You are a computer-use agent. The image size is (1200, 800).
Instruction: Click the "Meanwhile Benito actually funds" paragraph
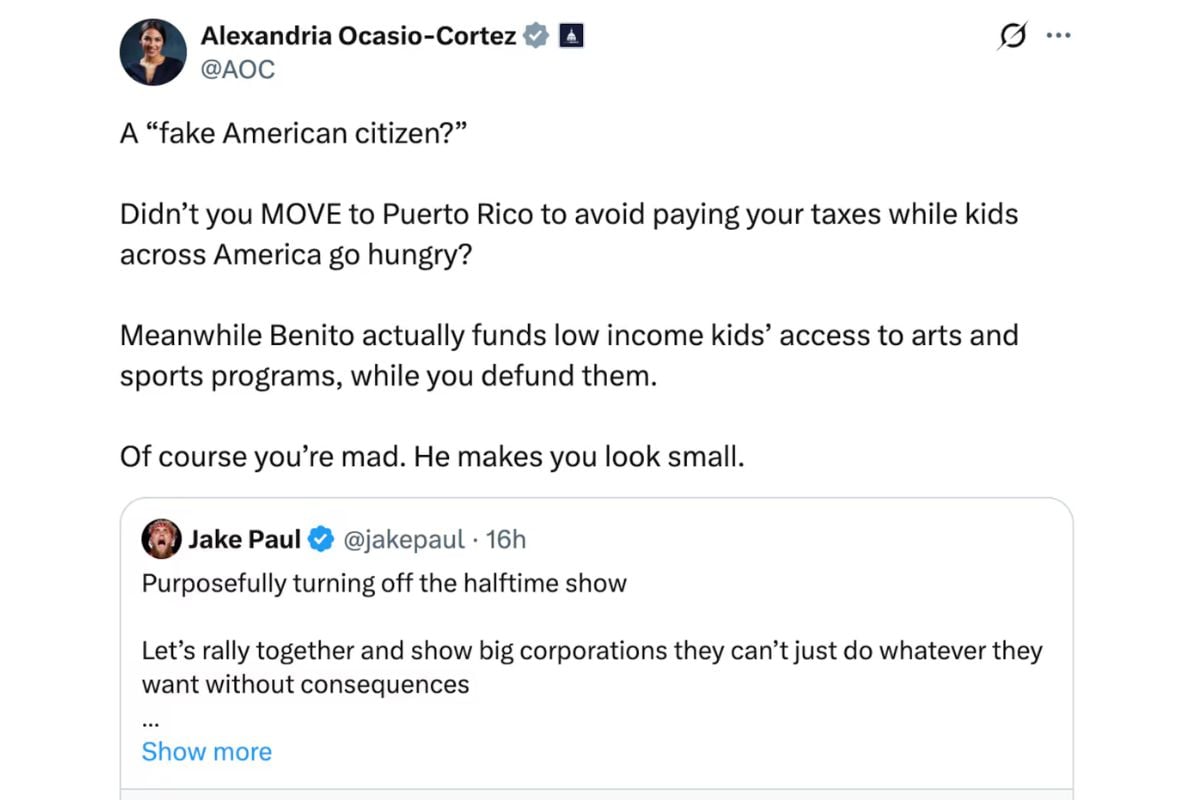point(568,355)
